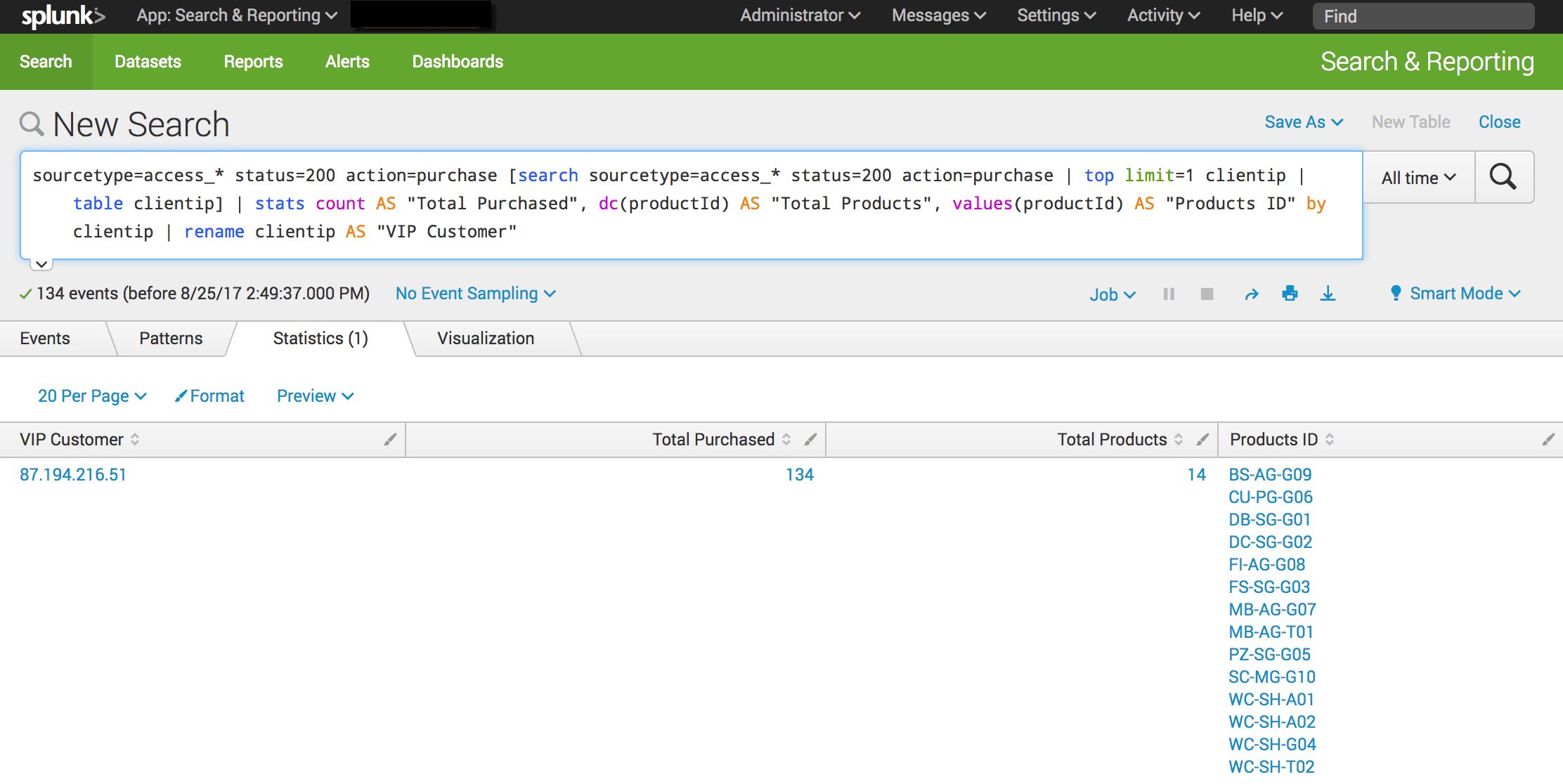This screenshot has width=1563, height=784.
Task: Click product ID MB-AG-T01
Action: (1271, 632)
